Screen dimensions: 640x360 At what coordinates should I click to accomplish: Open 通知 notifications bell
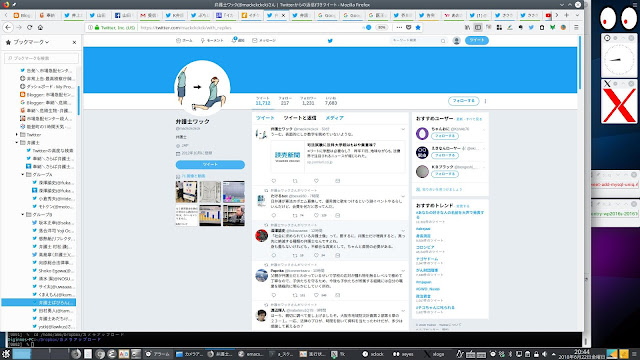[x=238, y=40]
